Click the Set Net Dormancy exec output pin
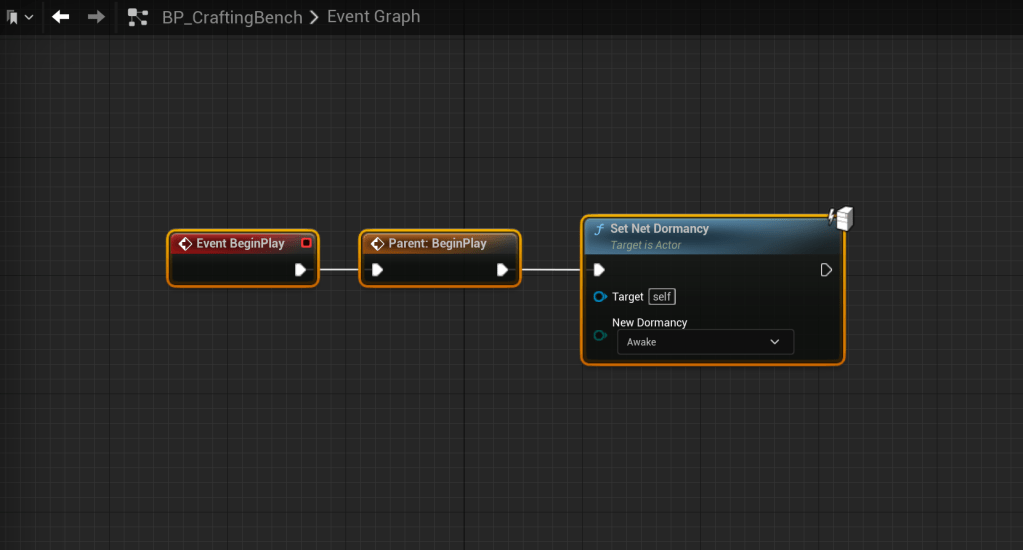 [x=826, y=270]
